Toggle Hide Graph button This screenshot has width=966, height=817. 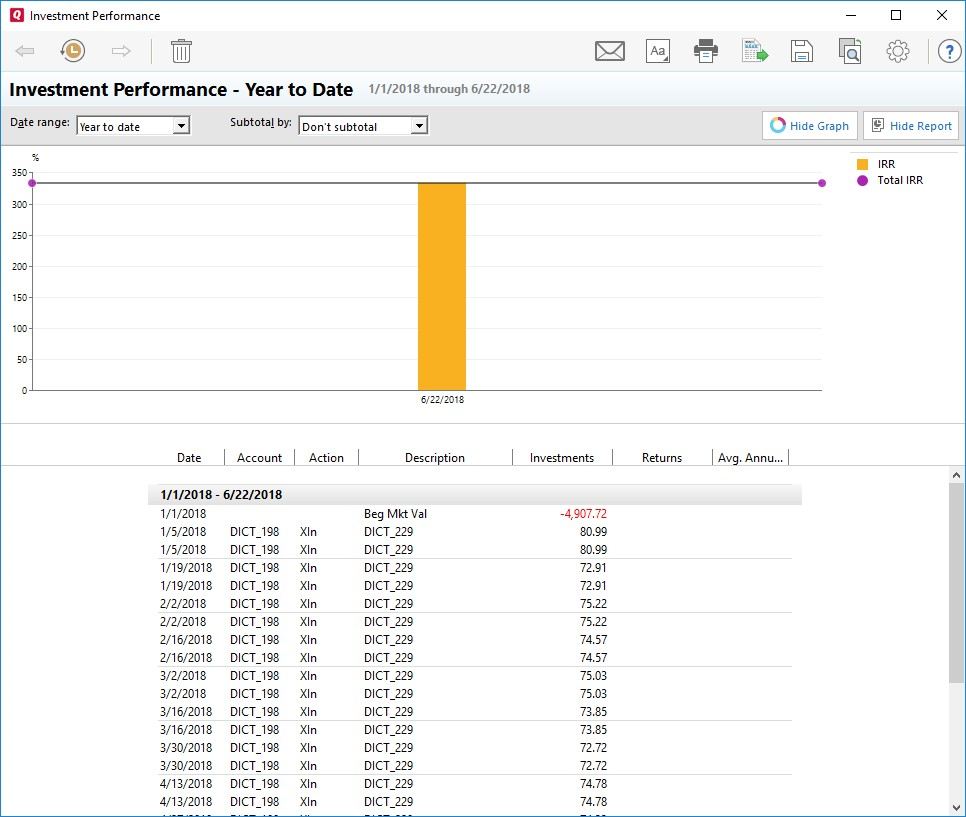pos(809,126)
